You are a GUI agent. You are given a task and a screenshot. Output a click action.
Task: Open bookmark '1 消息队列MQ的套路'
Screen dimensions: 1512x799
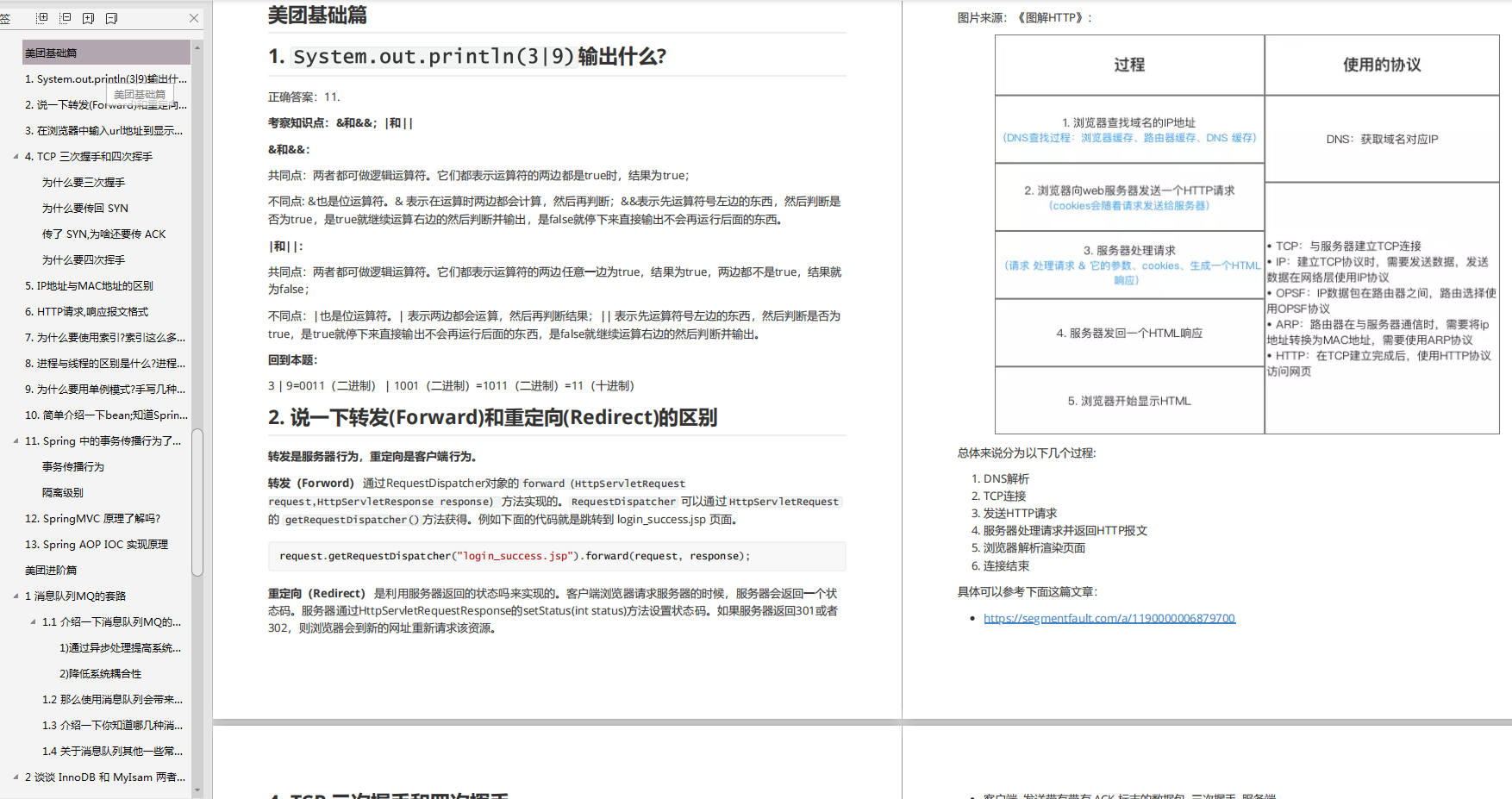[75, 596]
